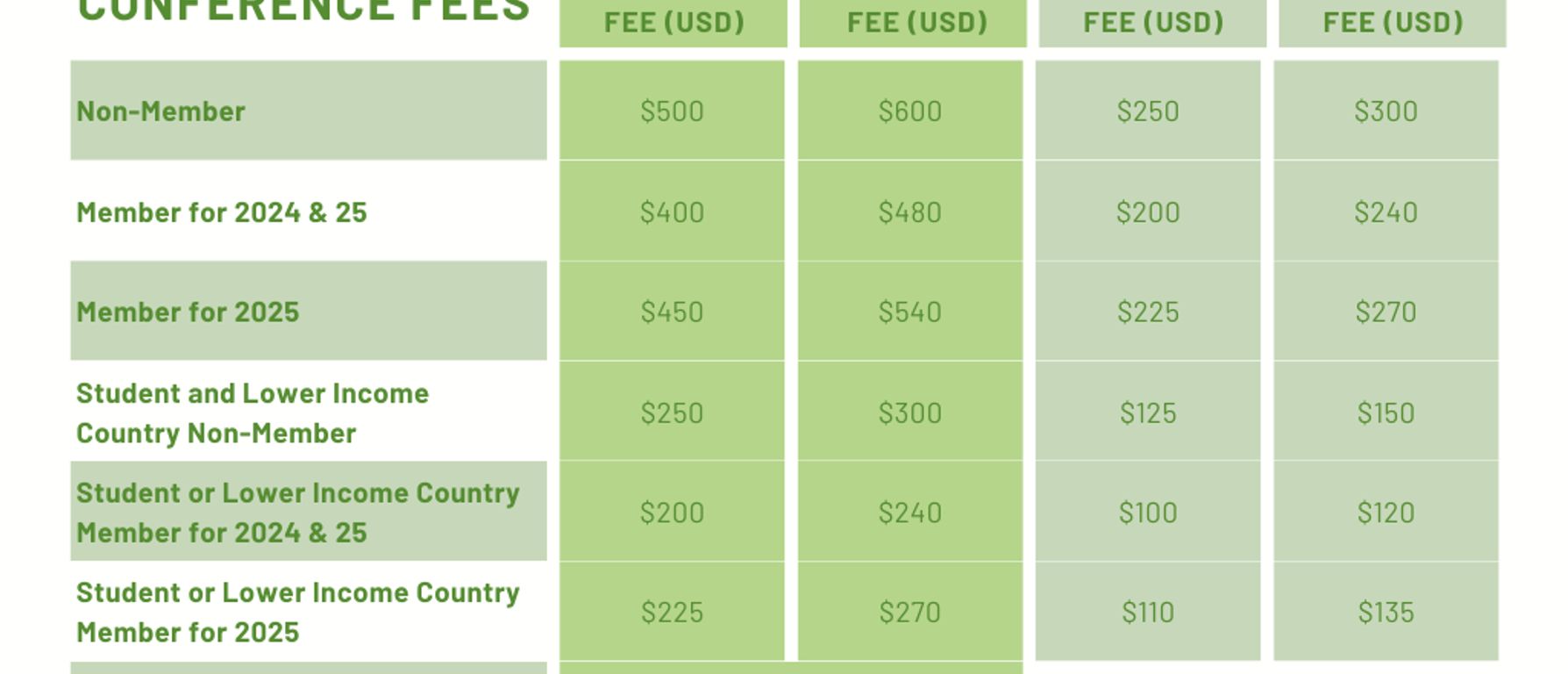The width and height of the screenshot is (1568, 674).
Task: Select the $540 fee cell
Action: (910, 312)
